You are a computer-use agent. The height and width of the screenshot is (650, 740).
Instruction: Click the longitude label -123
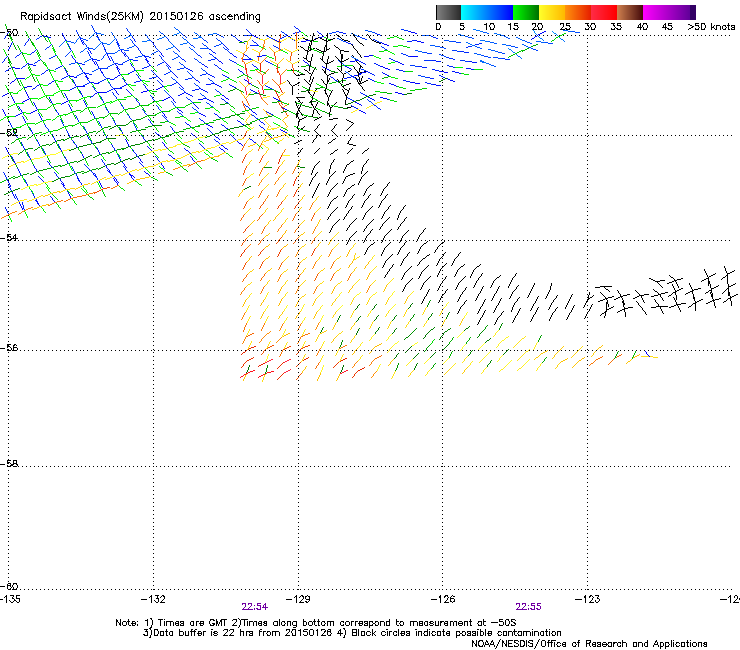coord(587,599)
